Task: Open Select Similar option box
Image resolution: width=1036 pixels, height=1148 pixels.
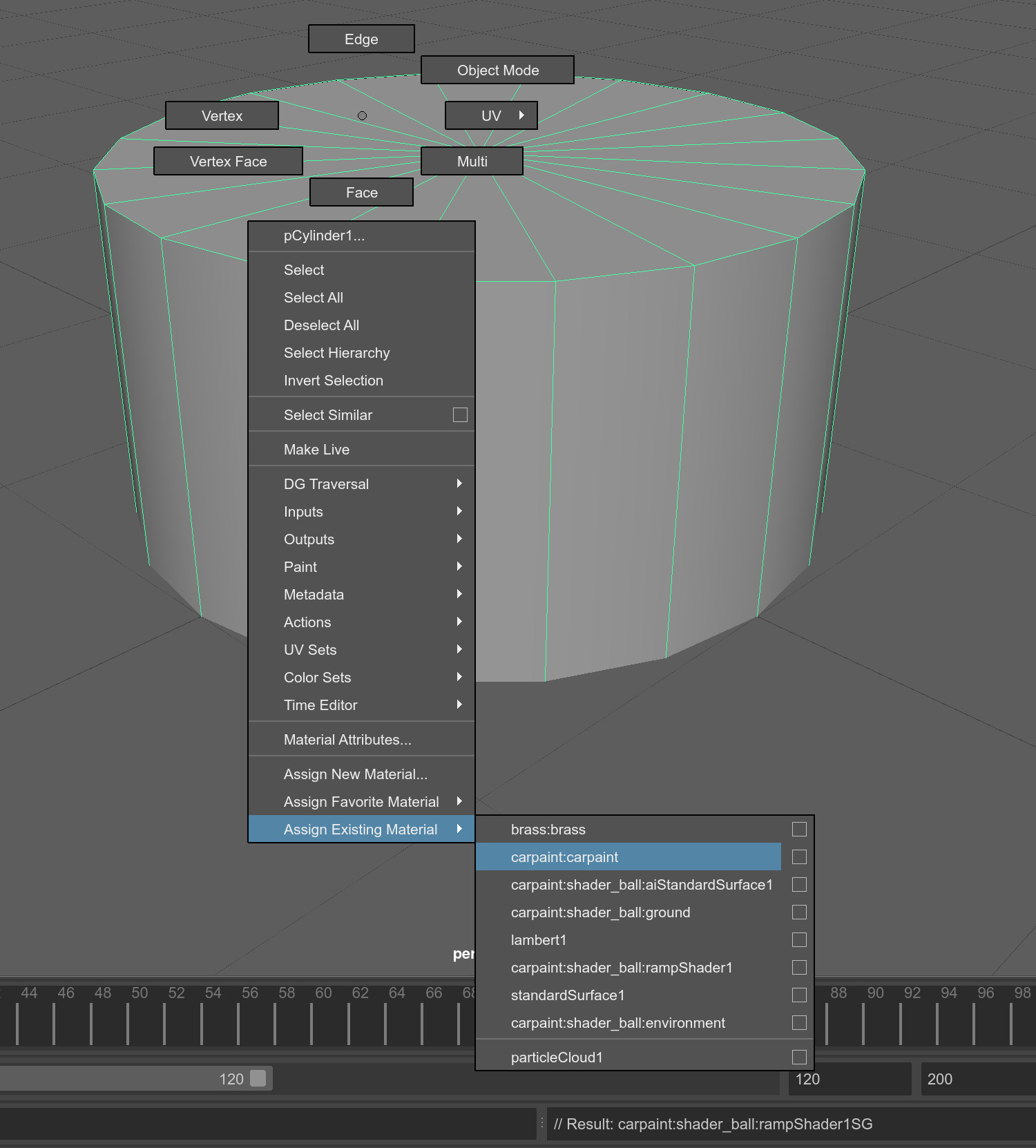Action: tap(460, 414)
